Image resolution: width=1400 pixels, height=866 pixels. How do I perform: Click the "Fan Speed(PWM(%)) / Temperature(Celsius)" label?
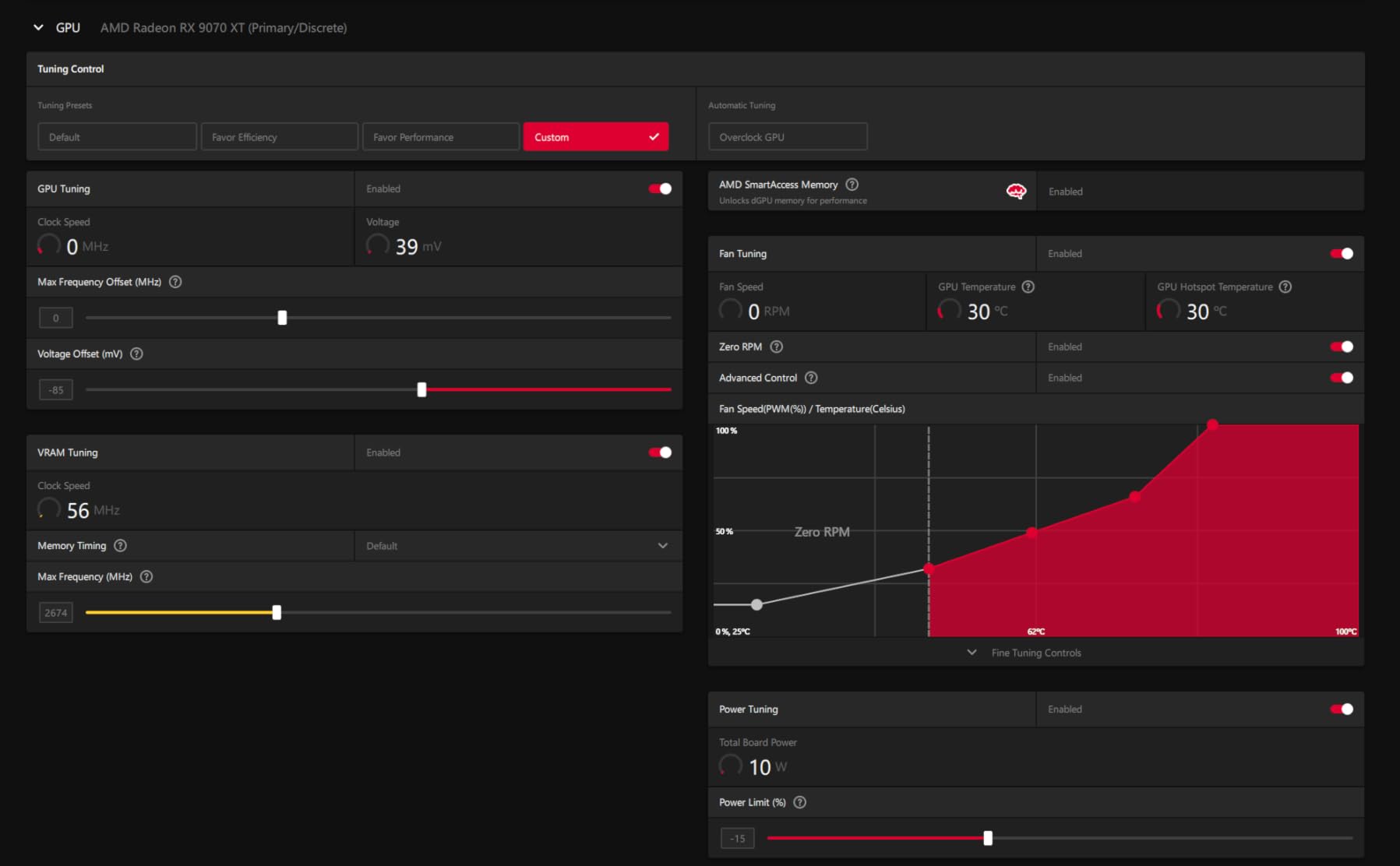point(812,409)
